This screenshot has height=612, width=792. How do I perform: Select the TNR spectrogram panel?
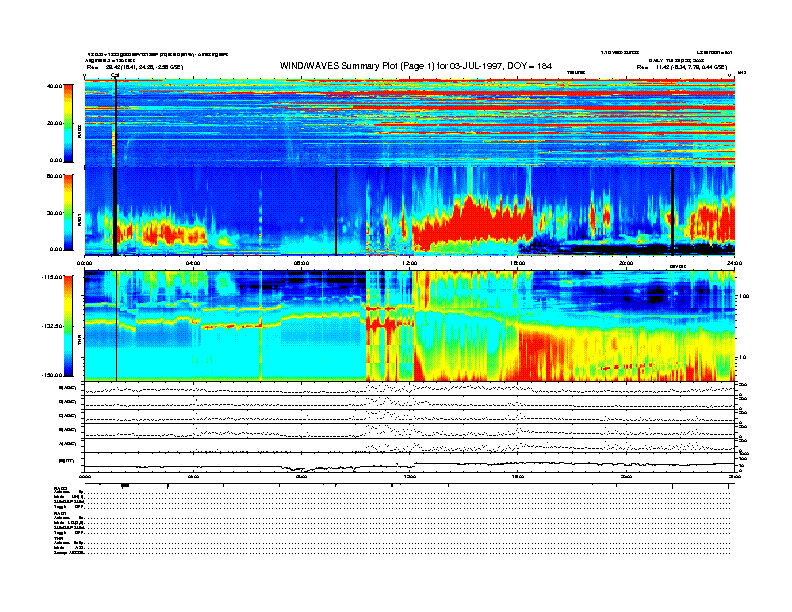pos(410,325)
